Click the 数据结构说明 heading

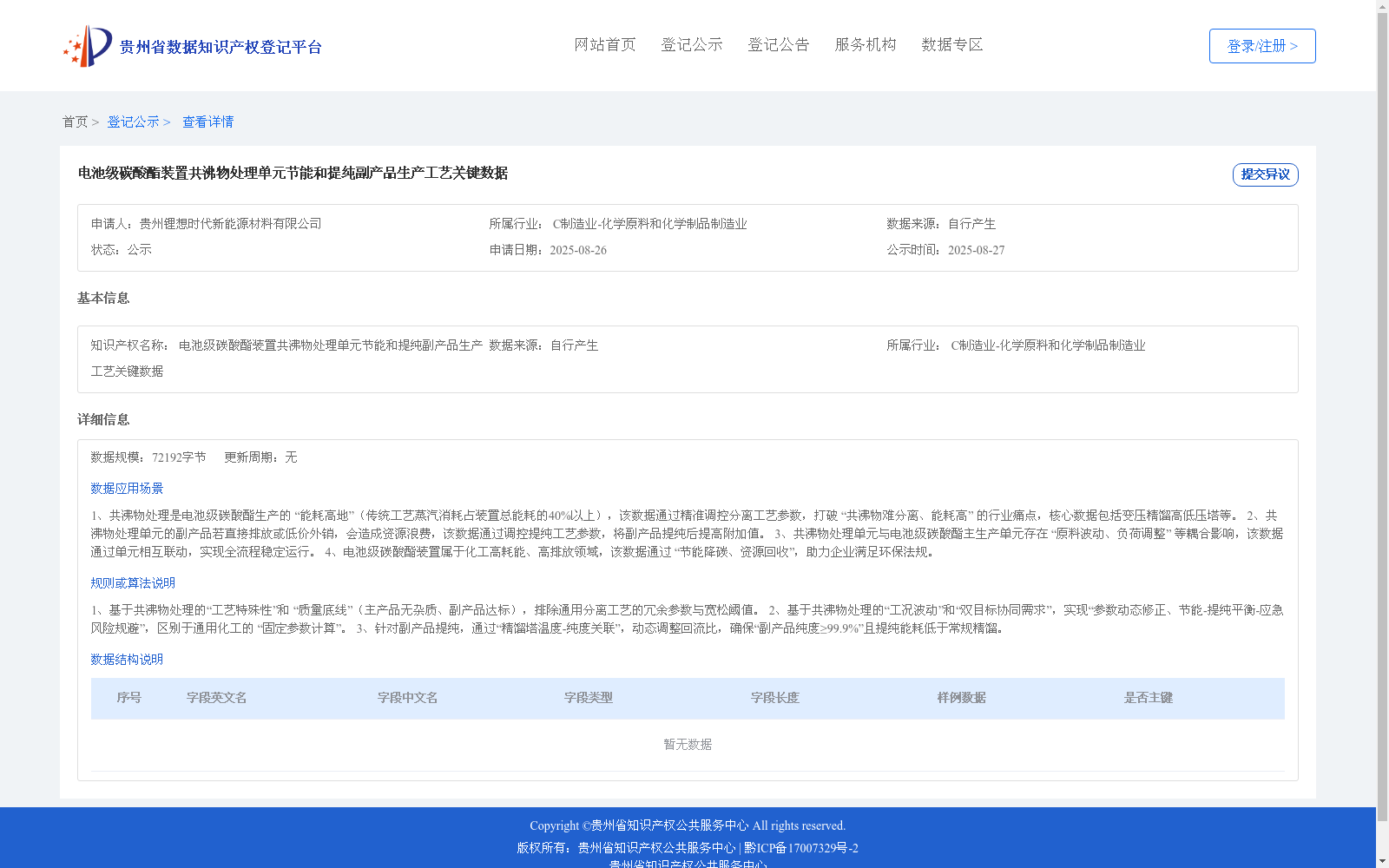pyautogui.click(x=127, y=660)
